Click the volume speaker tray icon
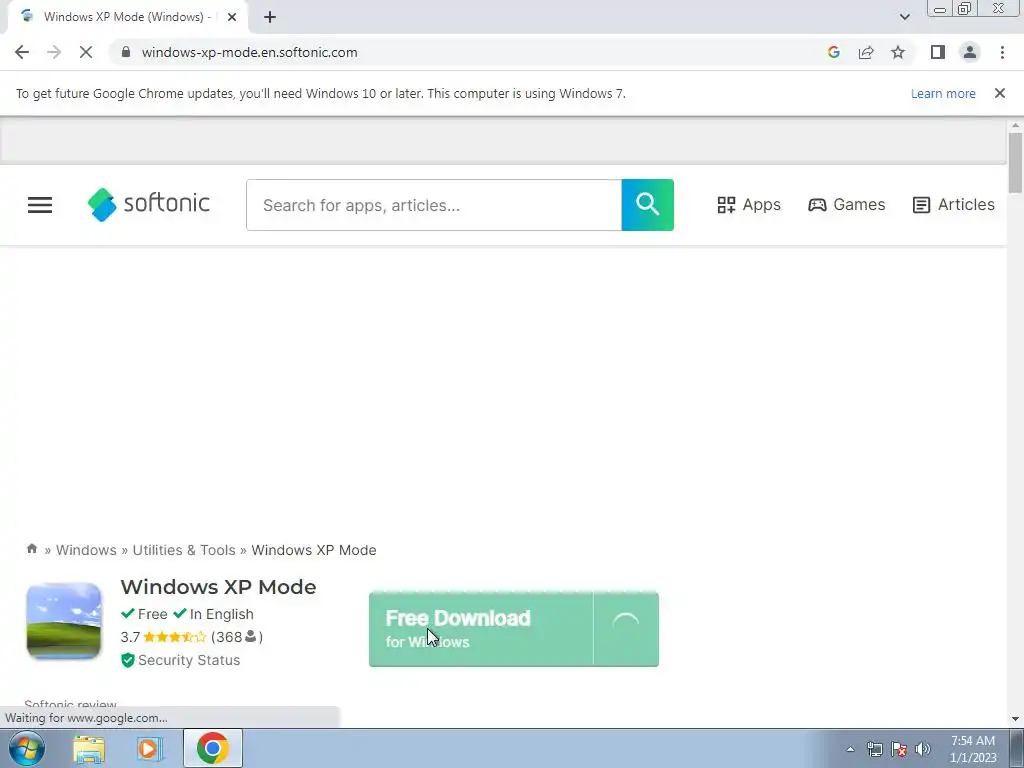This screenshot has height=768, width=1024. [923, 749]
